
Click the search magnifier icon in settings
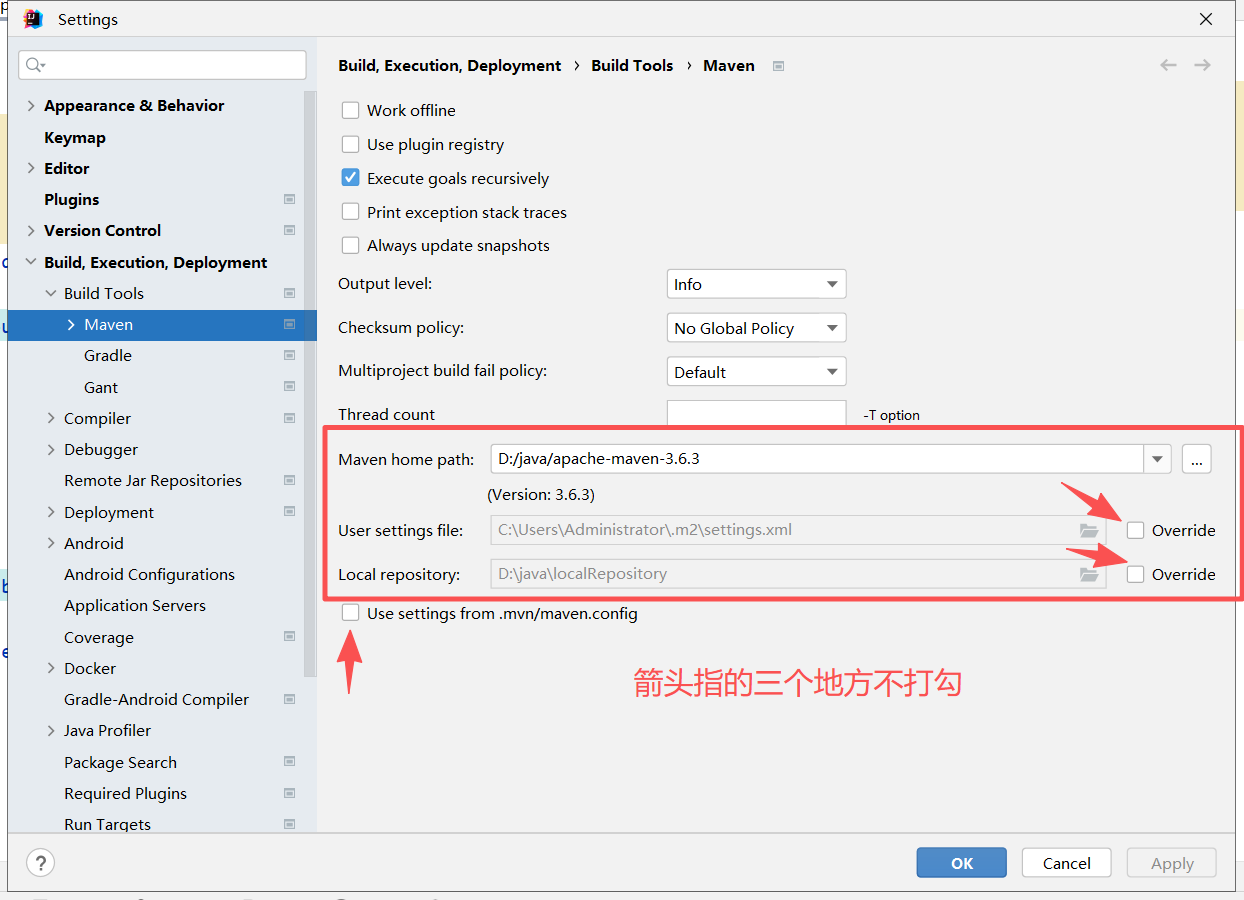pos(34,65)
